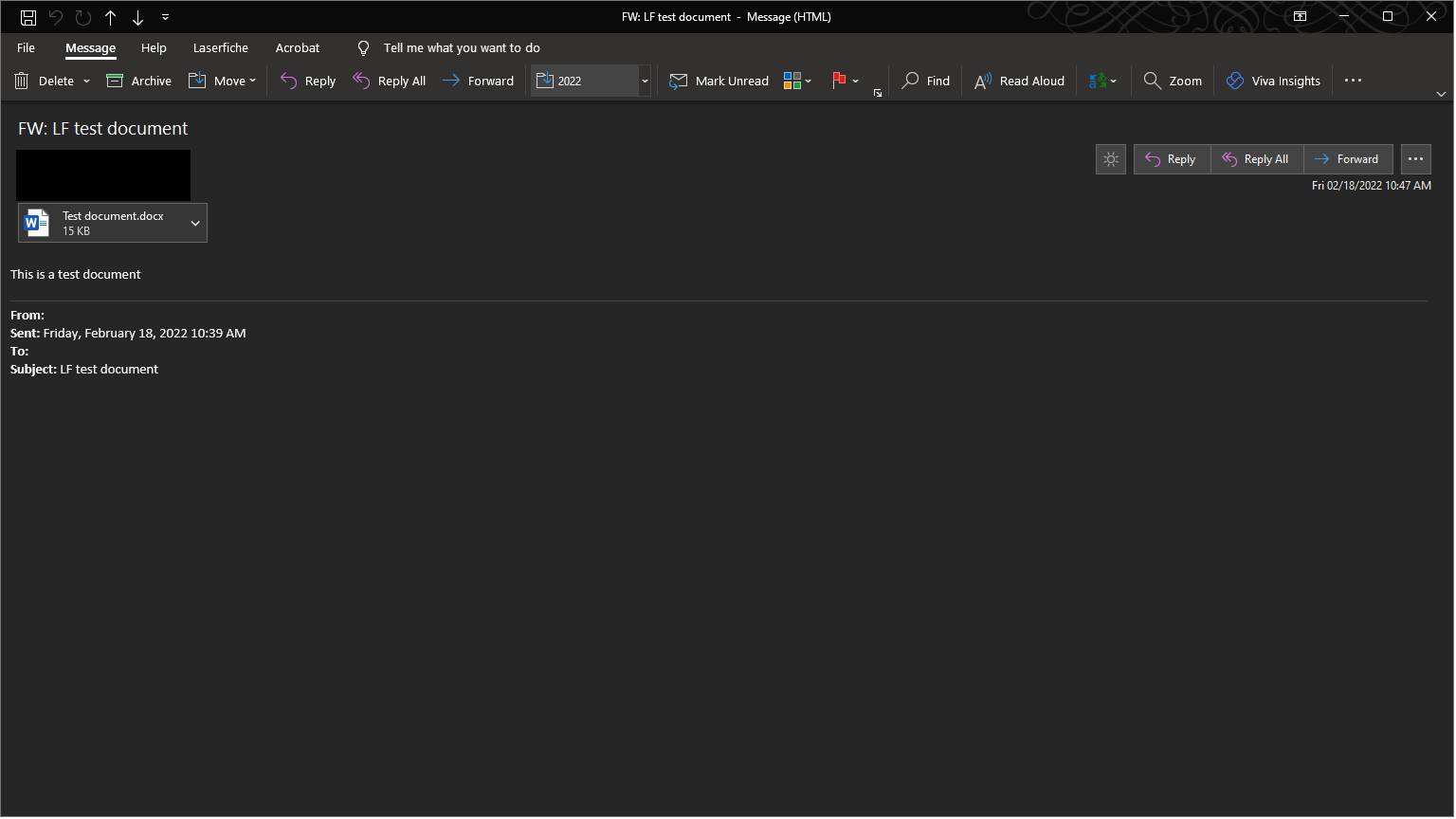Click the Find magnifier button
Viewport: 1456px width, 819px height.
tap(926, 82)
